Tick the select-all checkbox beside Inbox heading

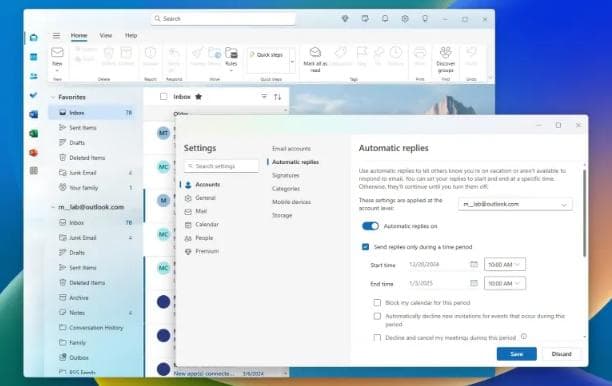click(164, 96)
